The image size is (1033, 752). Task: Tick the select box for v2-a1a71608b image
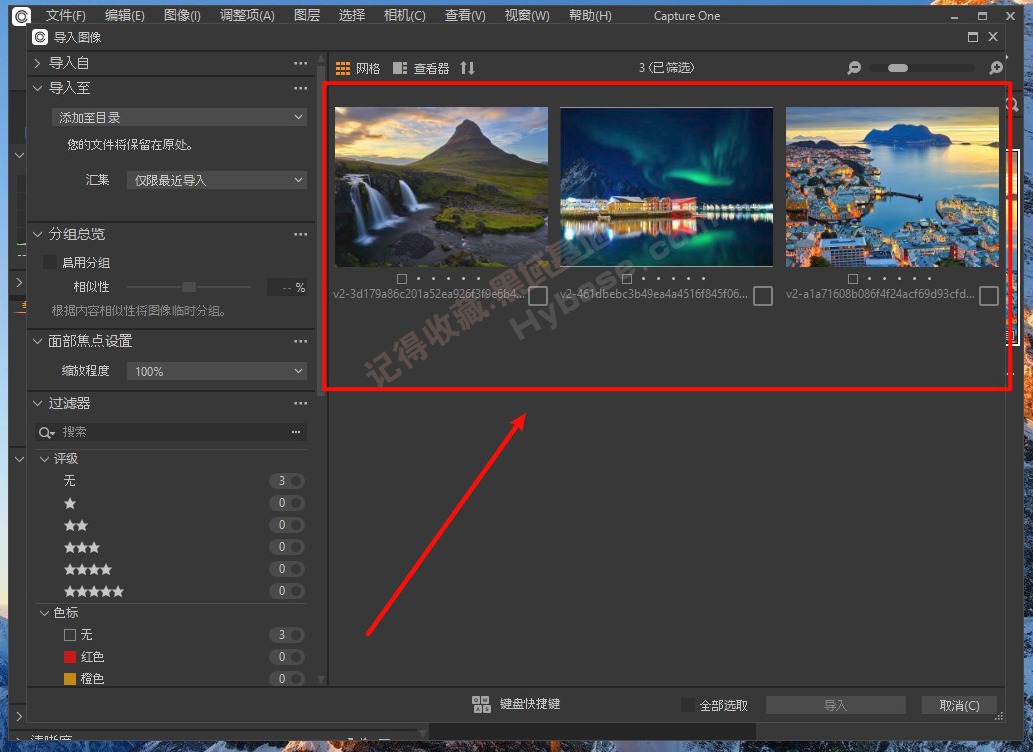tap(988, 296)
